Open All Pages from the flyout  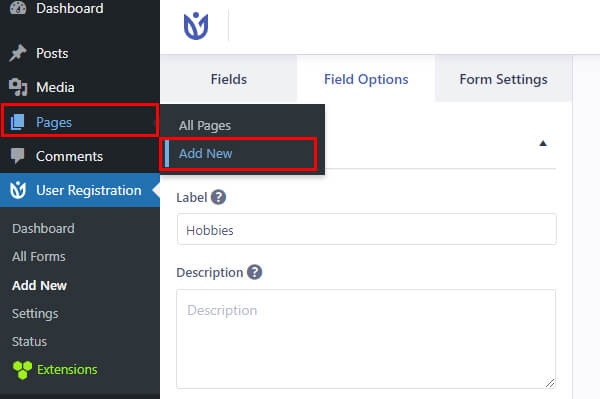pyautogui.click(x=205, y=125)
